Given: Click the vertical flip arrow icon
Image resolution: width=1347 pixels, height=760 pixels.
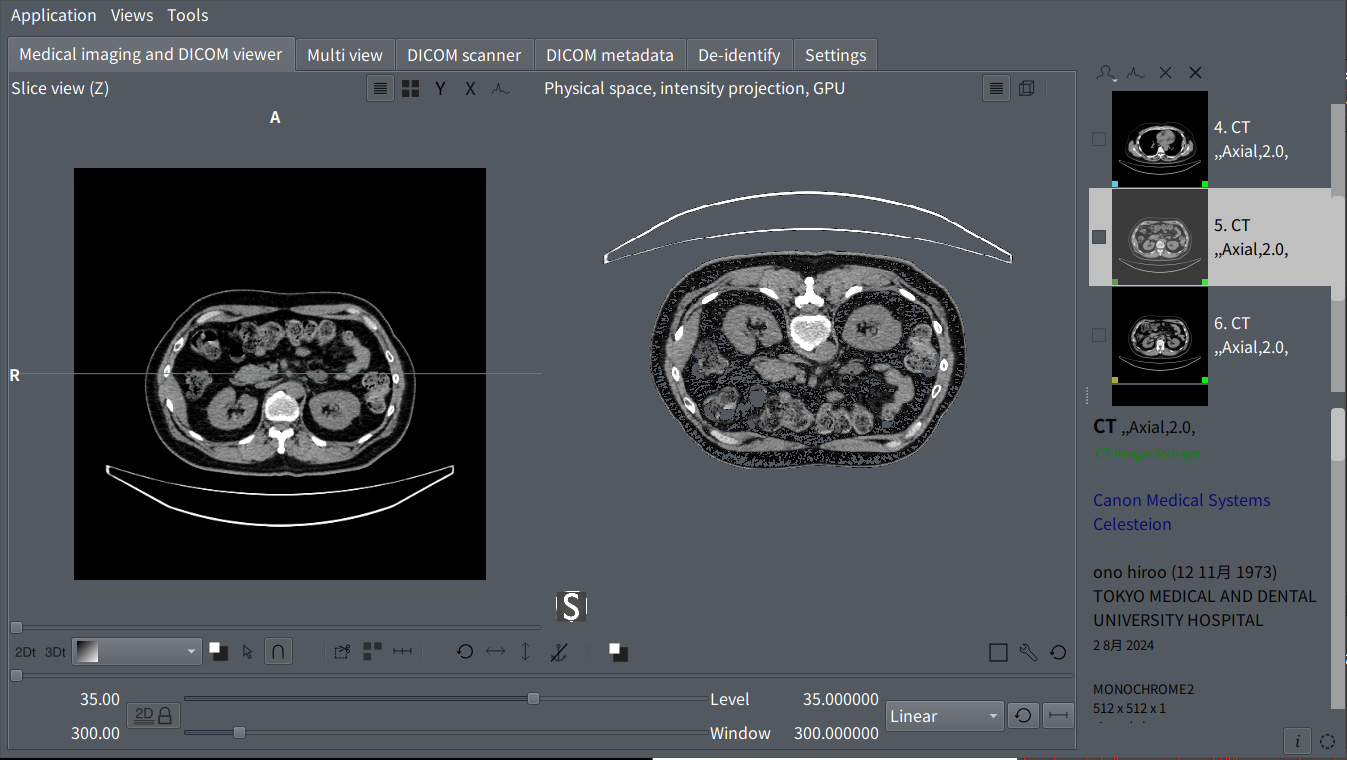Looking at the screenshot, I should point(525,651).
